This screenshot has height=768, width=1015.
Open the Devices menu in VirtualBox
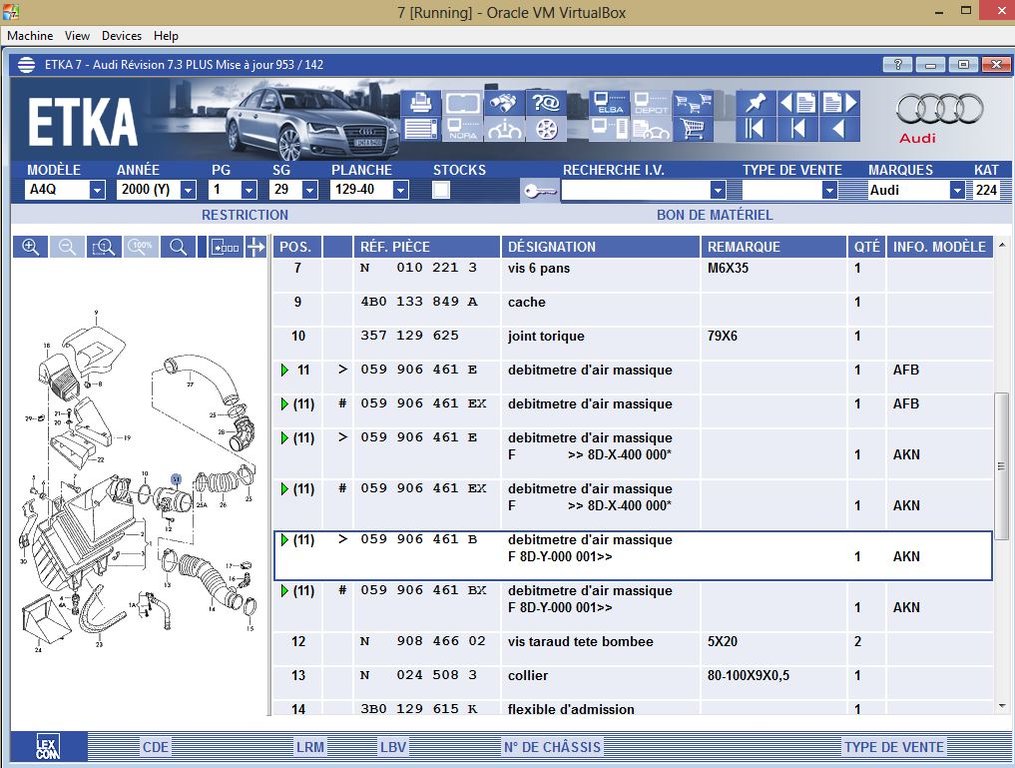[x=122, y=36]
